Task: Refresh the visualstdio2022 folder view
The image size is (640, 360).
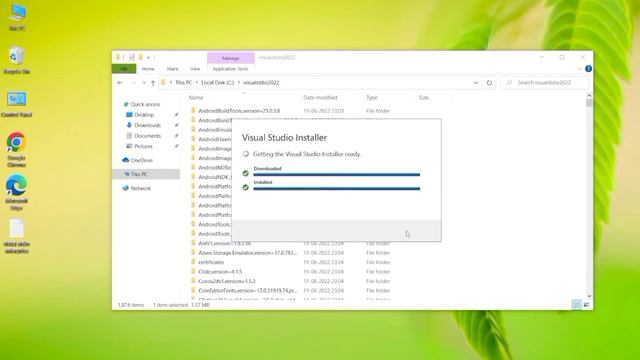Action: pos(489,82)
